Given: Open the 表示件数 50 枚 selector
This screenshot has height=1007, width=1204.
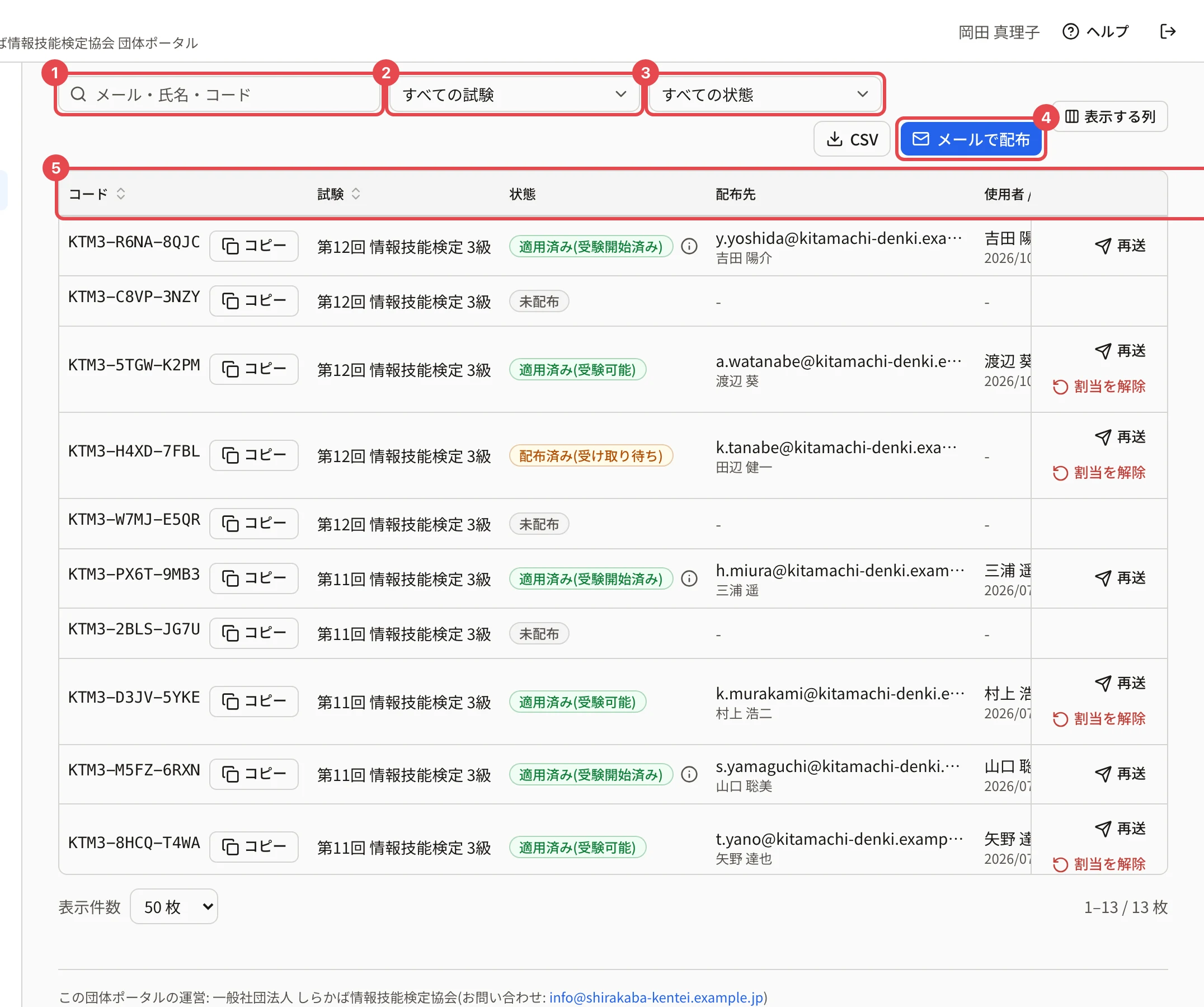Looking at the screenshot, I should 174,907.
